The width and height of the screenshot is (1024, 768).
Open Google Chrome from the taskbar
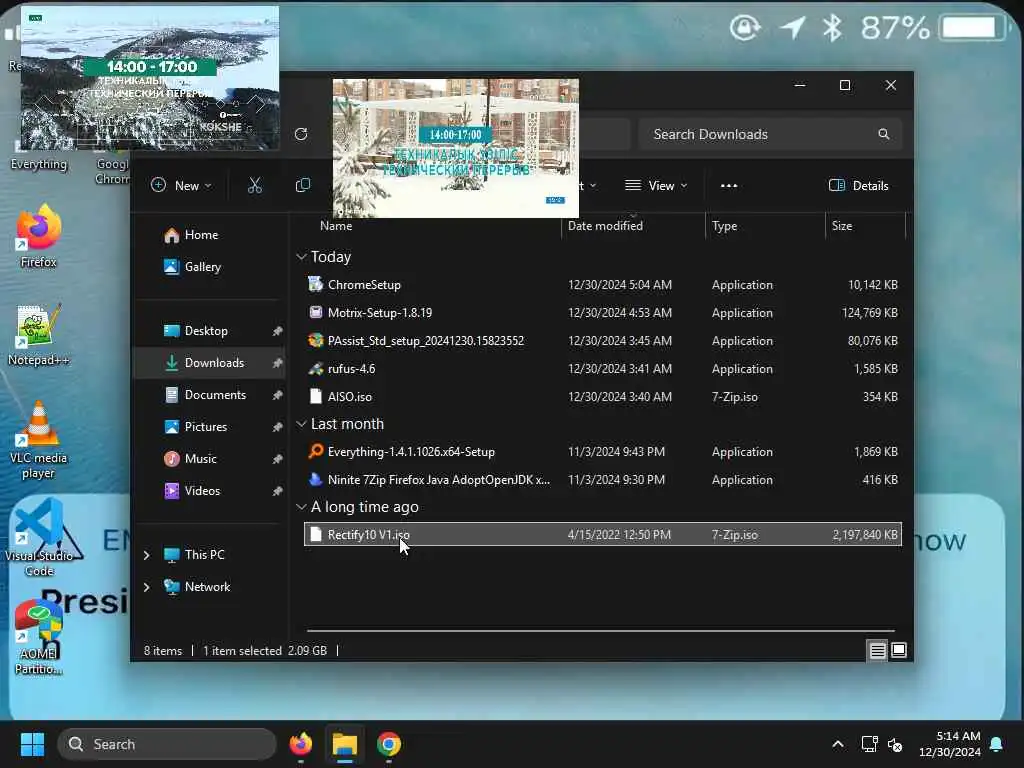pos(389,744)
